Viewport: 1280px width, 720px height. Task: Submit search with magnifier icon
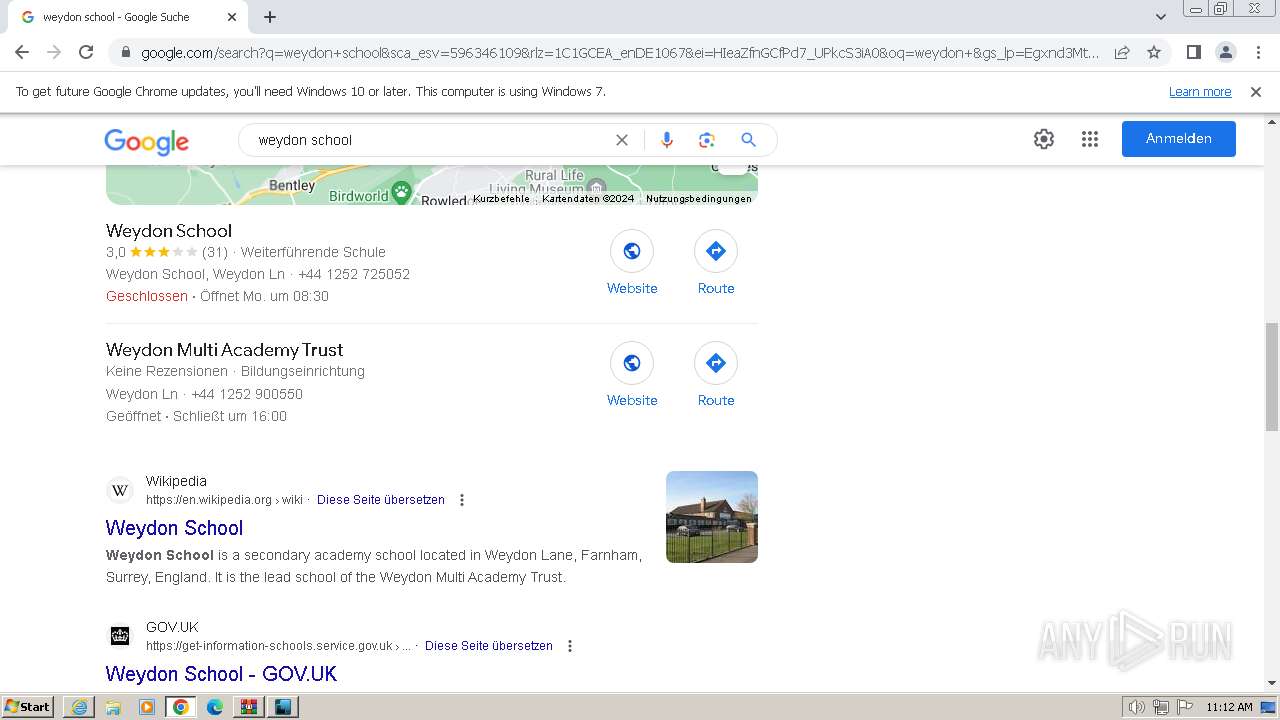coord(748,140)
